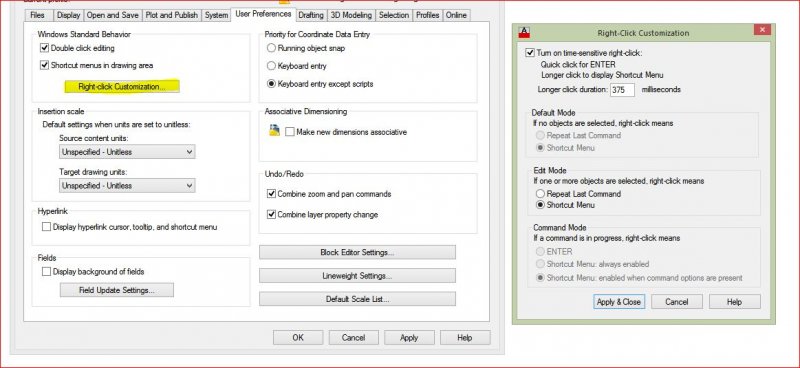Viewport: 800px width, 368px height.
Task: Go to Plot and Publish tab
Action: tap(171, 15)
